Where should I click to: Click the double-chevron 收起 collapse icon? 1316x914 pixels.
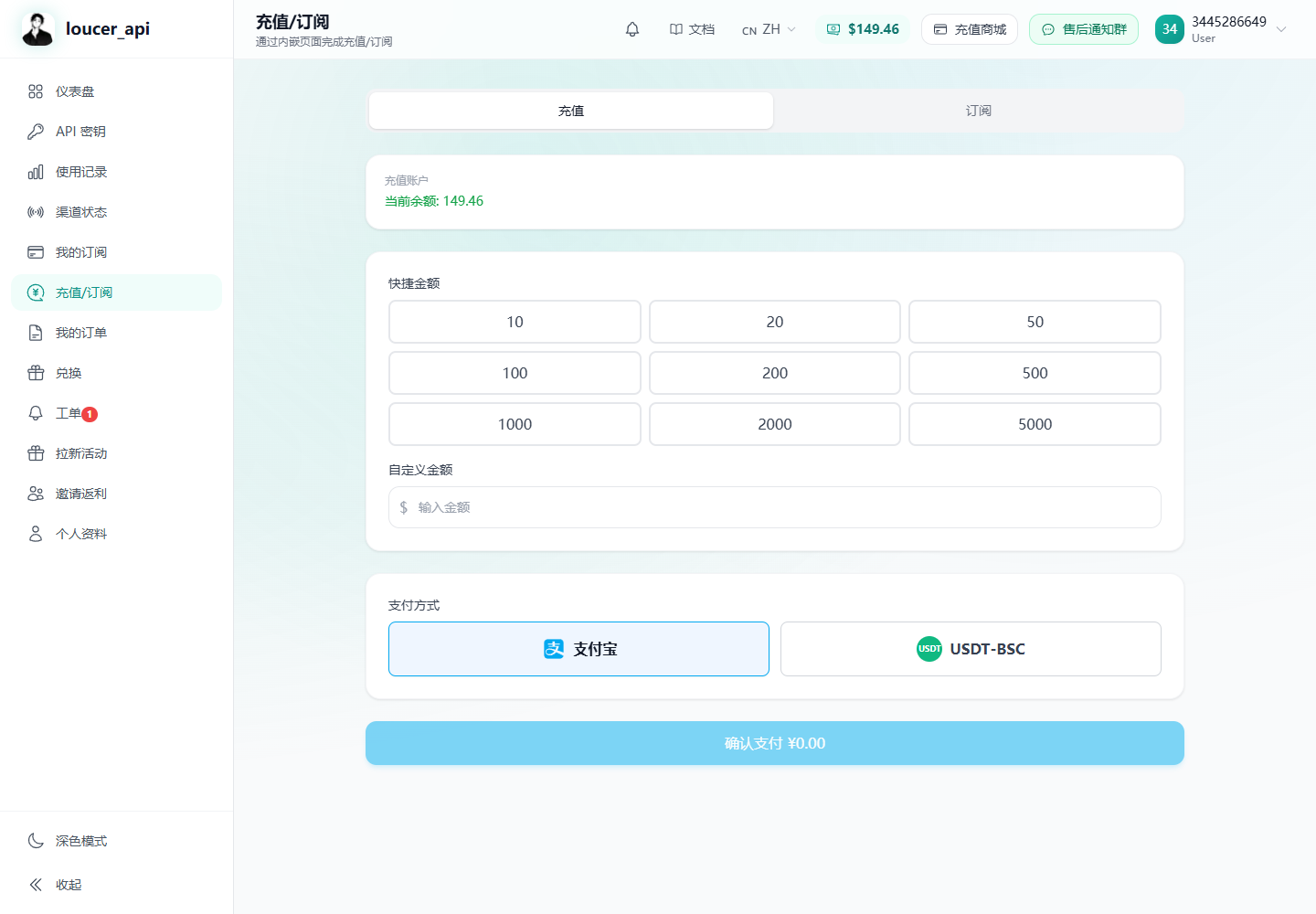coord(36,885)
